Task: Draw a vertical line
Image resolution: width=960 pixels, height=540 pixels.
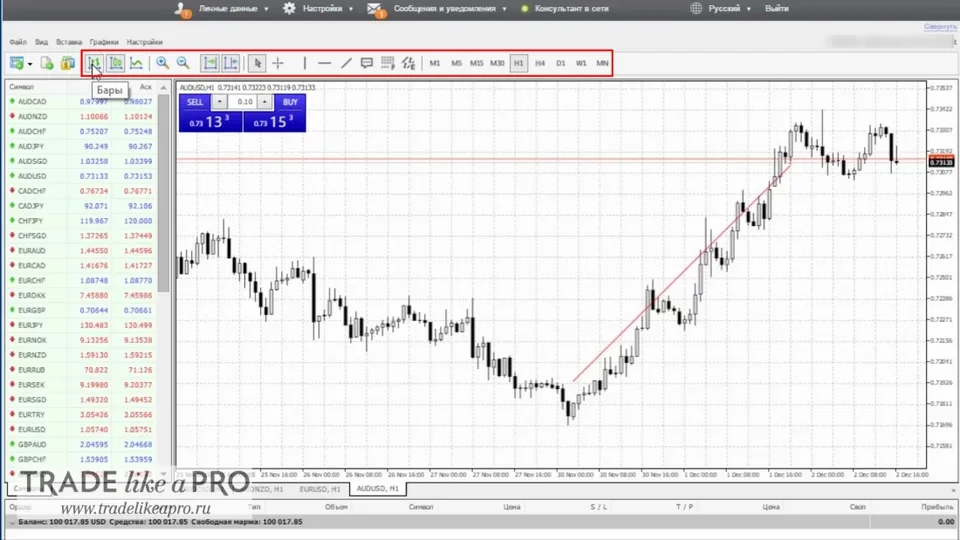Action: tap(304, 63)
